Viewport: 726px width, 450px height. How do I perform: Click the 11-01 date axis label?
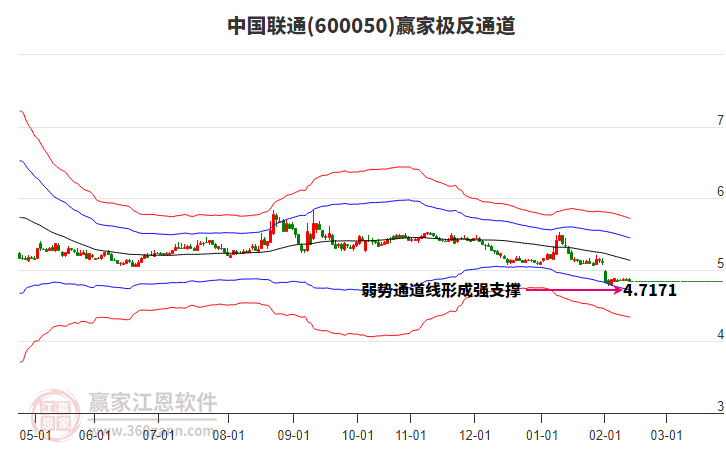pos(411,435)
